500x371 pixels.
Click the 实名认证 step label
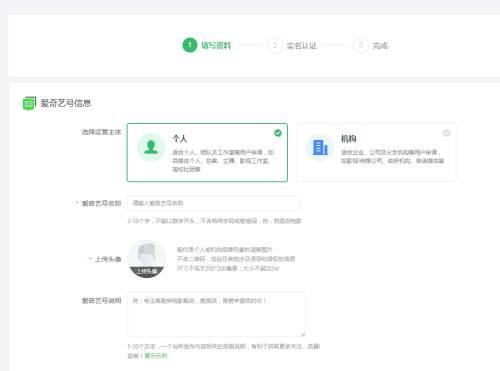click(302, 45)
